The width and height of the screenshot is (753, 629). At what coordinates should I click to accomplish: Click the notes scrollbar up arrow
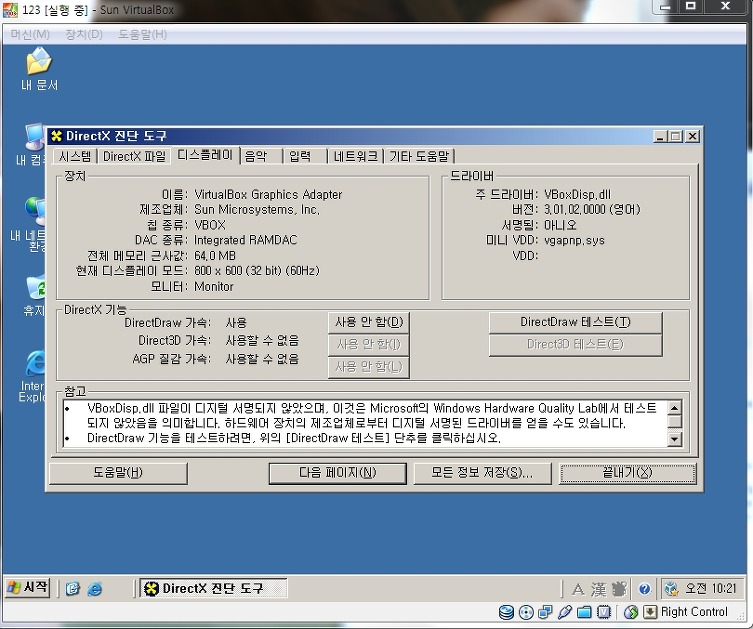(675, 408)
